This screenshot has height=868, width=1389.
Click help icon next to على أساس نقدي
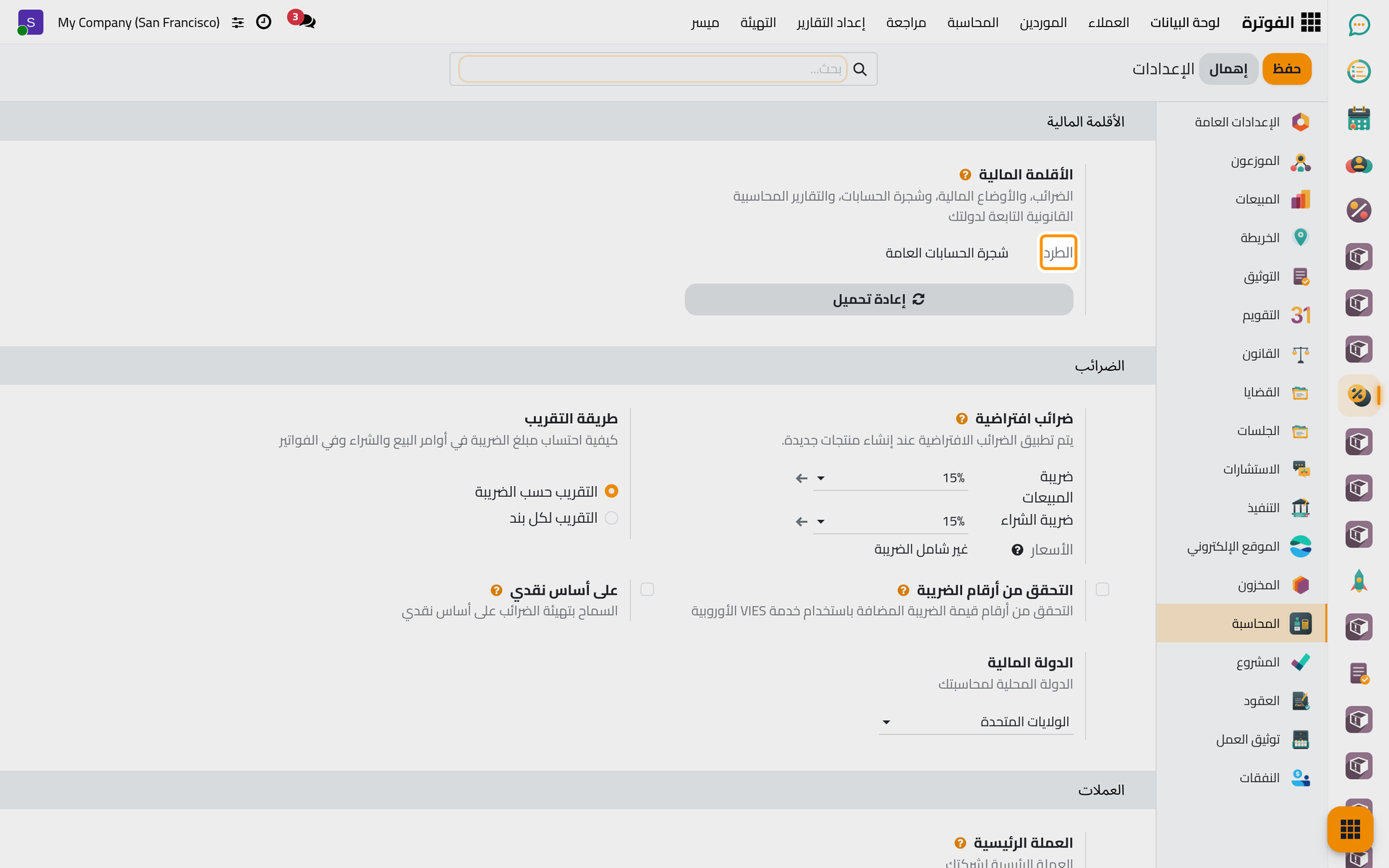click(x=496, y=590)
